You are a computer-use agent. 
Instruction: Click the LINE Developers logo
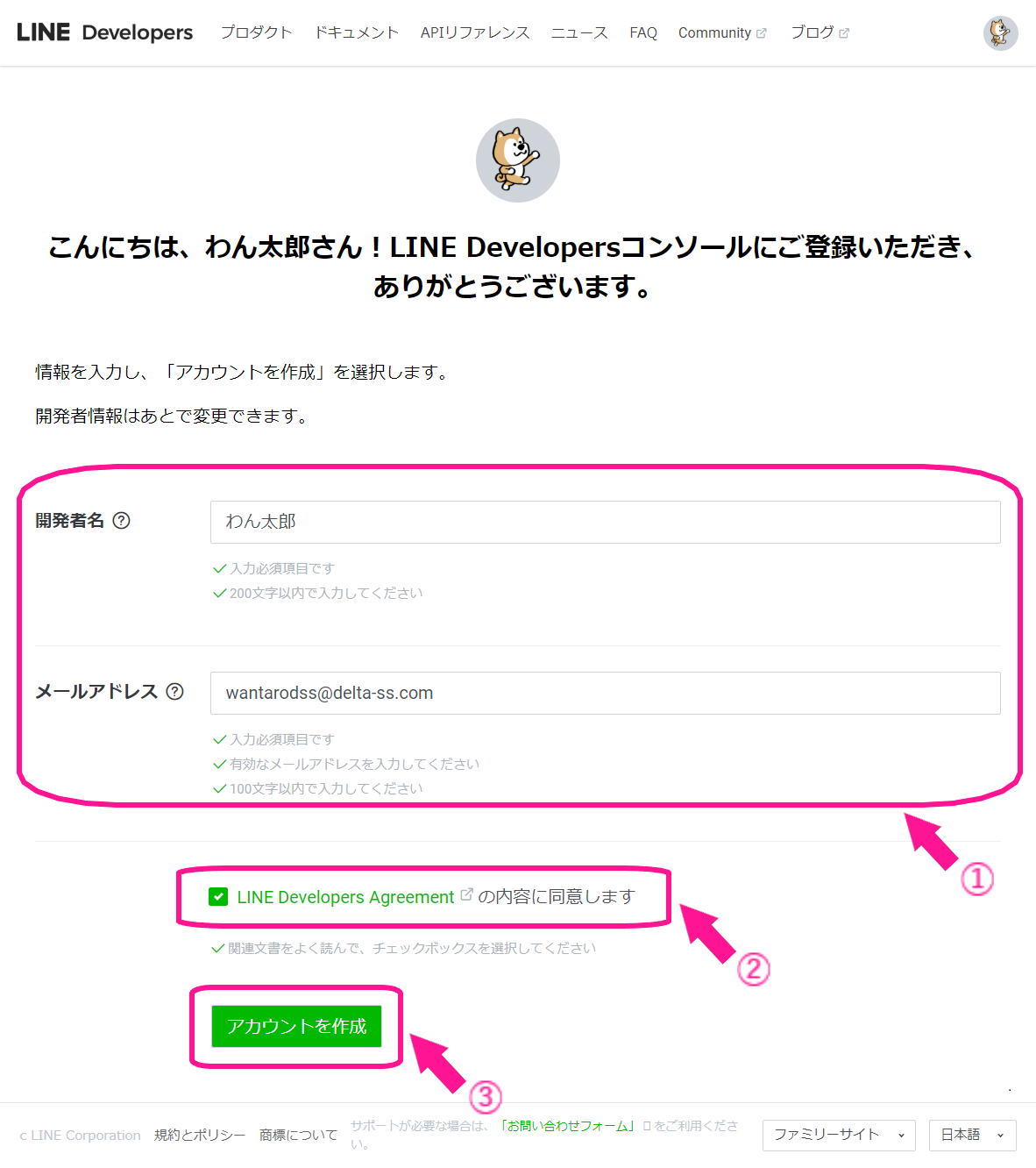point(104,32)
